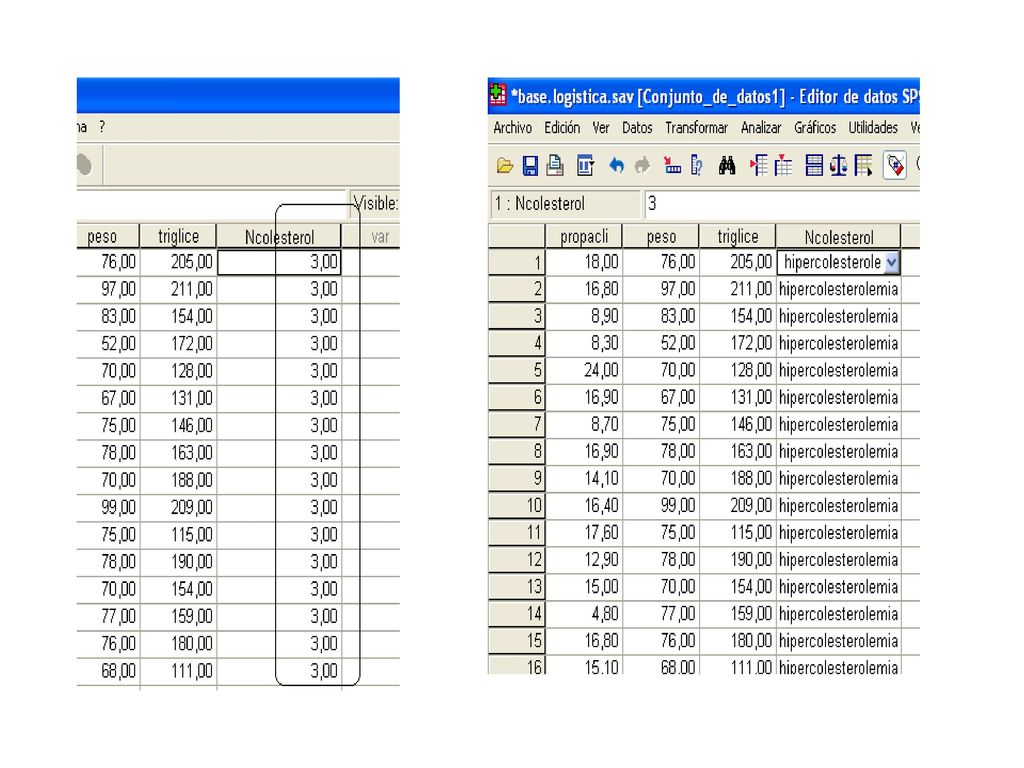Image resolution: width=1024 pixels, height=768 pixels.
Task: Expand the hipercolesterole cell dropdown arrow
Action: (x=891, y=263)
